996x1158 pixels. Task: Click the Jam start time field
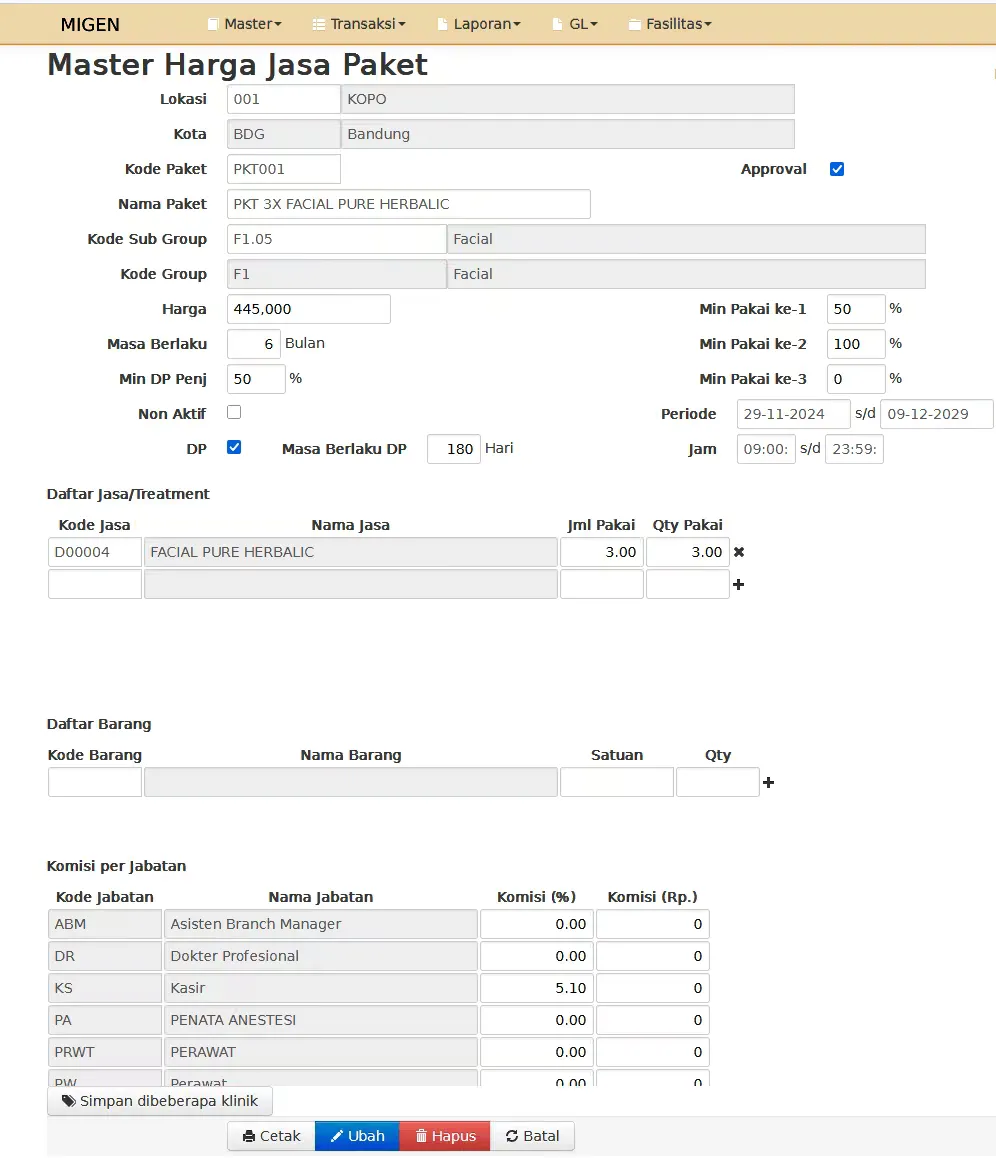point(766,449)
